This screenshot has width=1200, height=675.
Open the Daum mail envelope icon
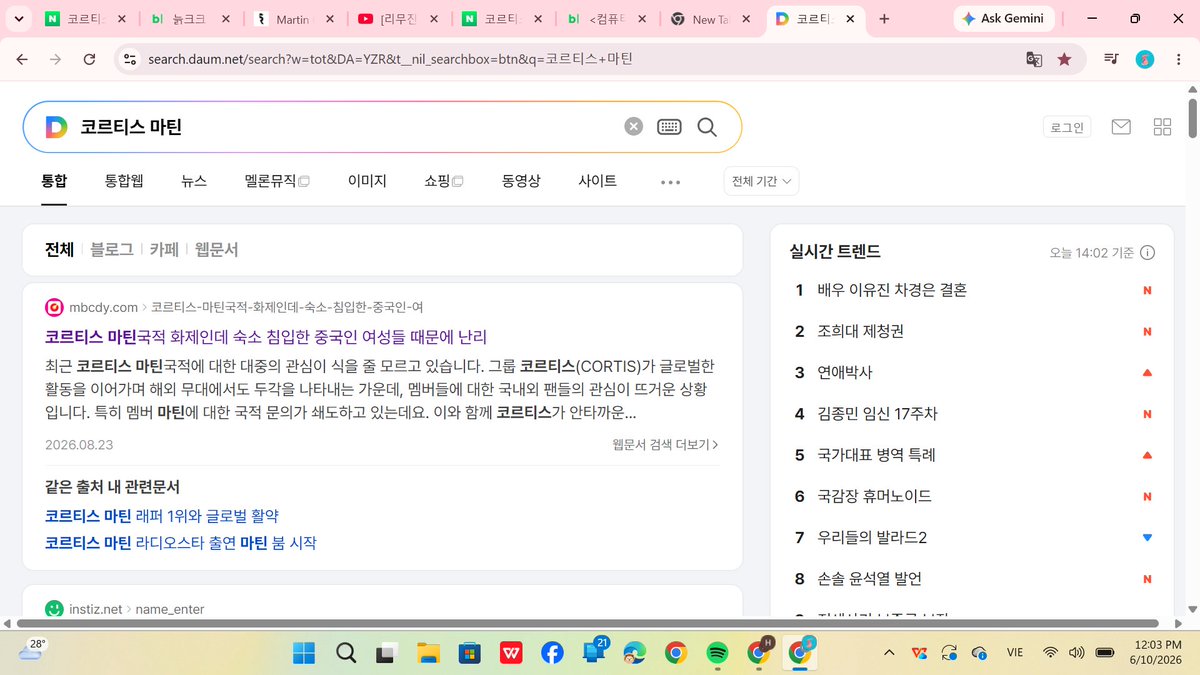tap(1121, 127)
